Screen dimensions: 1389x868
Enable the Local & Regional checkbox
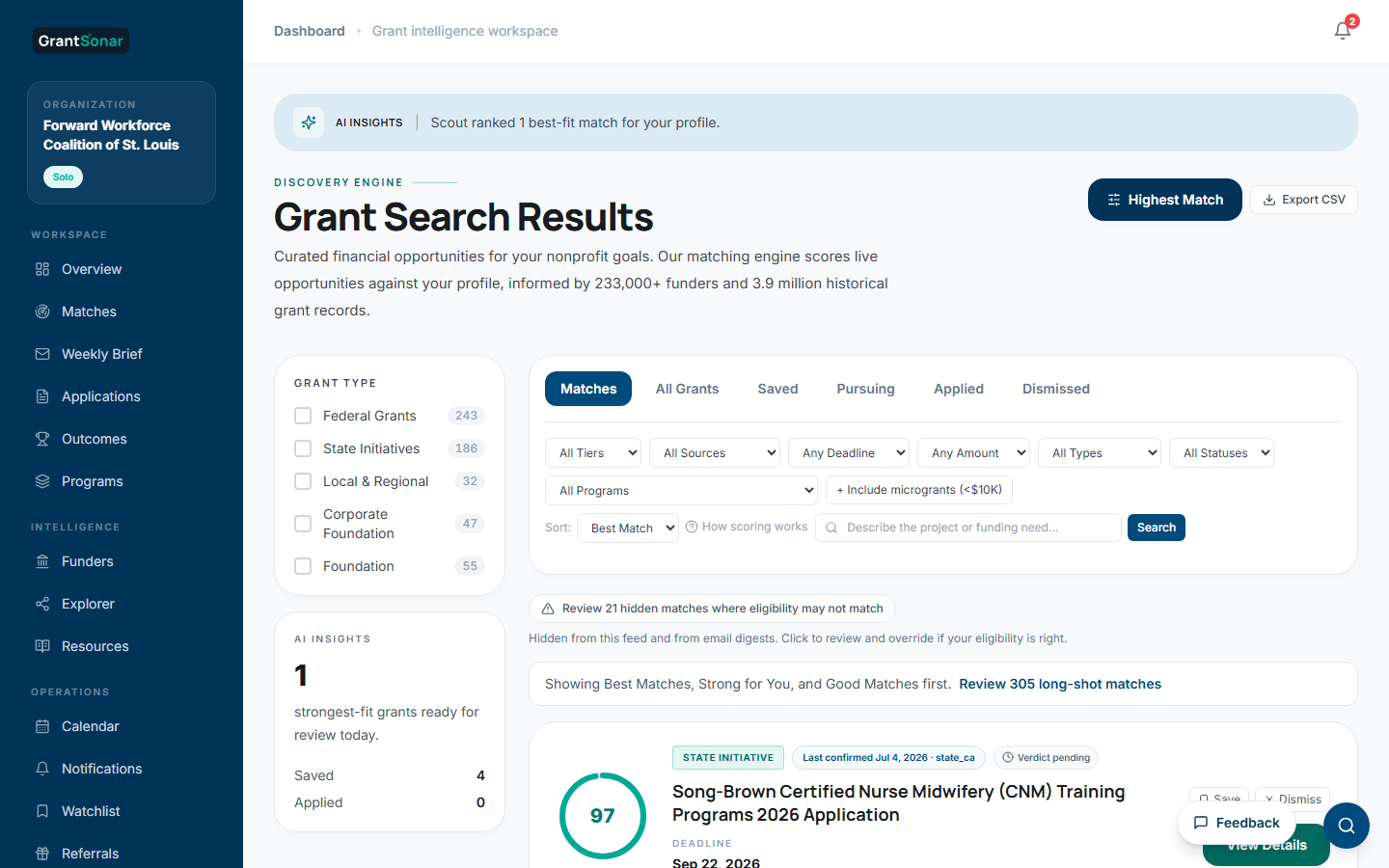[303, 481]
